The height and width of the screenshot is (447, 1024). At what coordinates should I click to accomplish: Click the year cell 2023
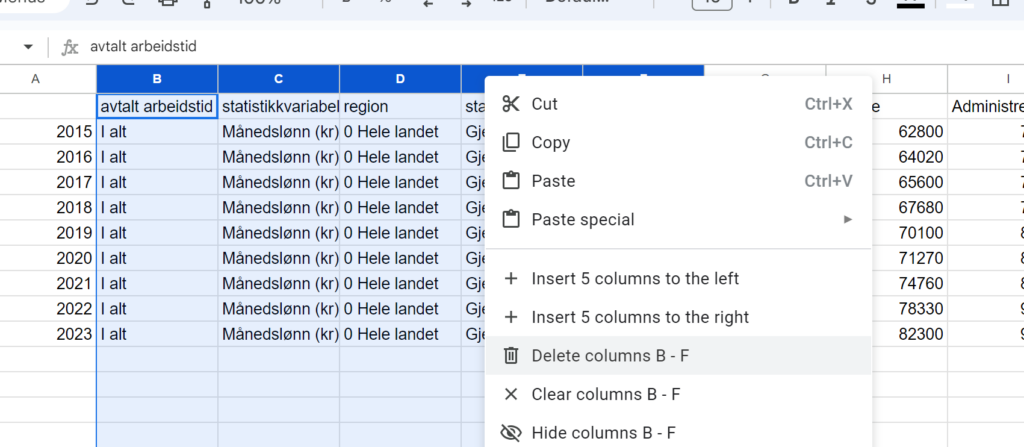point(48,335)
